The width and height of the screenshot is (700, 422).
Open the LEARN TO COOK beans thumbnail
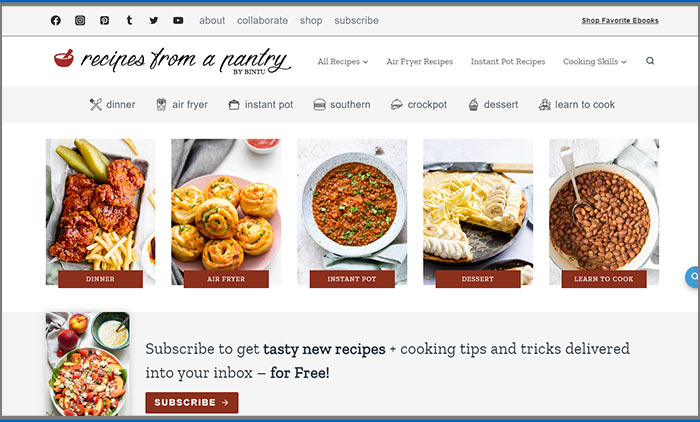(x=604, y=213)
